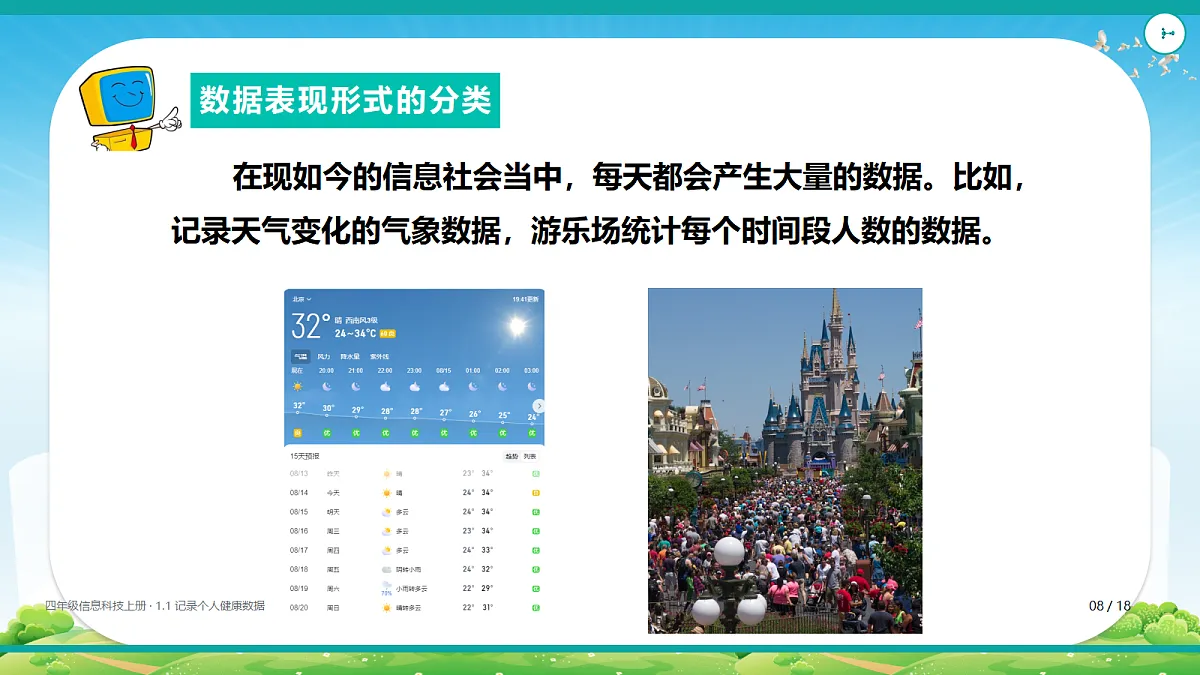
Task: Click the cloudy icon for 08/17 周四
Action: point(386,550)
